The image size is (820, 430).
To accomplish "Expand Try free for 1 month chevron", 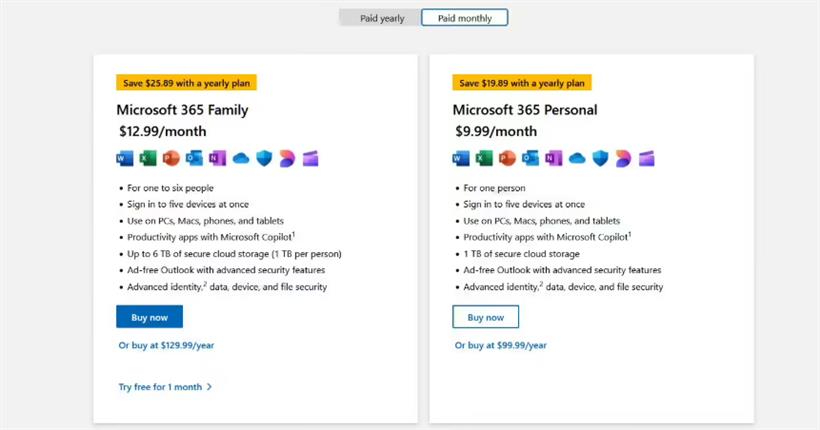I will tap(210, 387).
